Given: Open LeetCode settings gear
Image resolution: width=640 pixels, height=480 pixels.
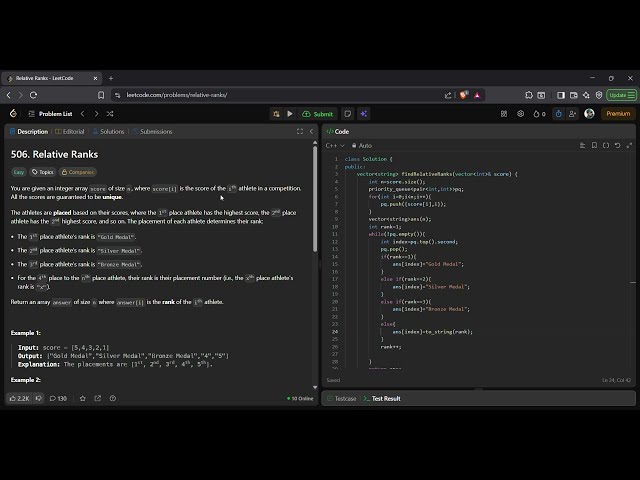Looking at the screenshot, I should [x=520, y=114].
